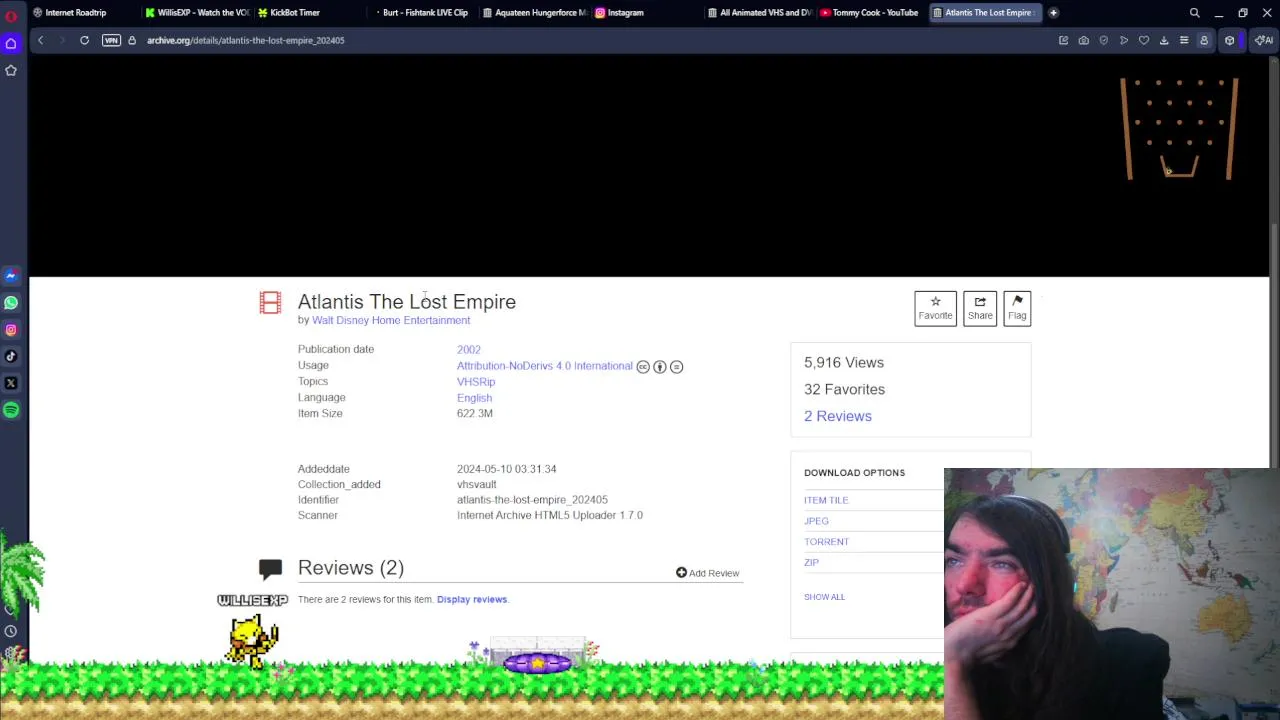The width and height of the screenshot is (1280, 720).
Task: Open the Opera menu logo
Action: (11, 14)
